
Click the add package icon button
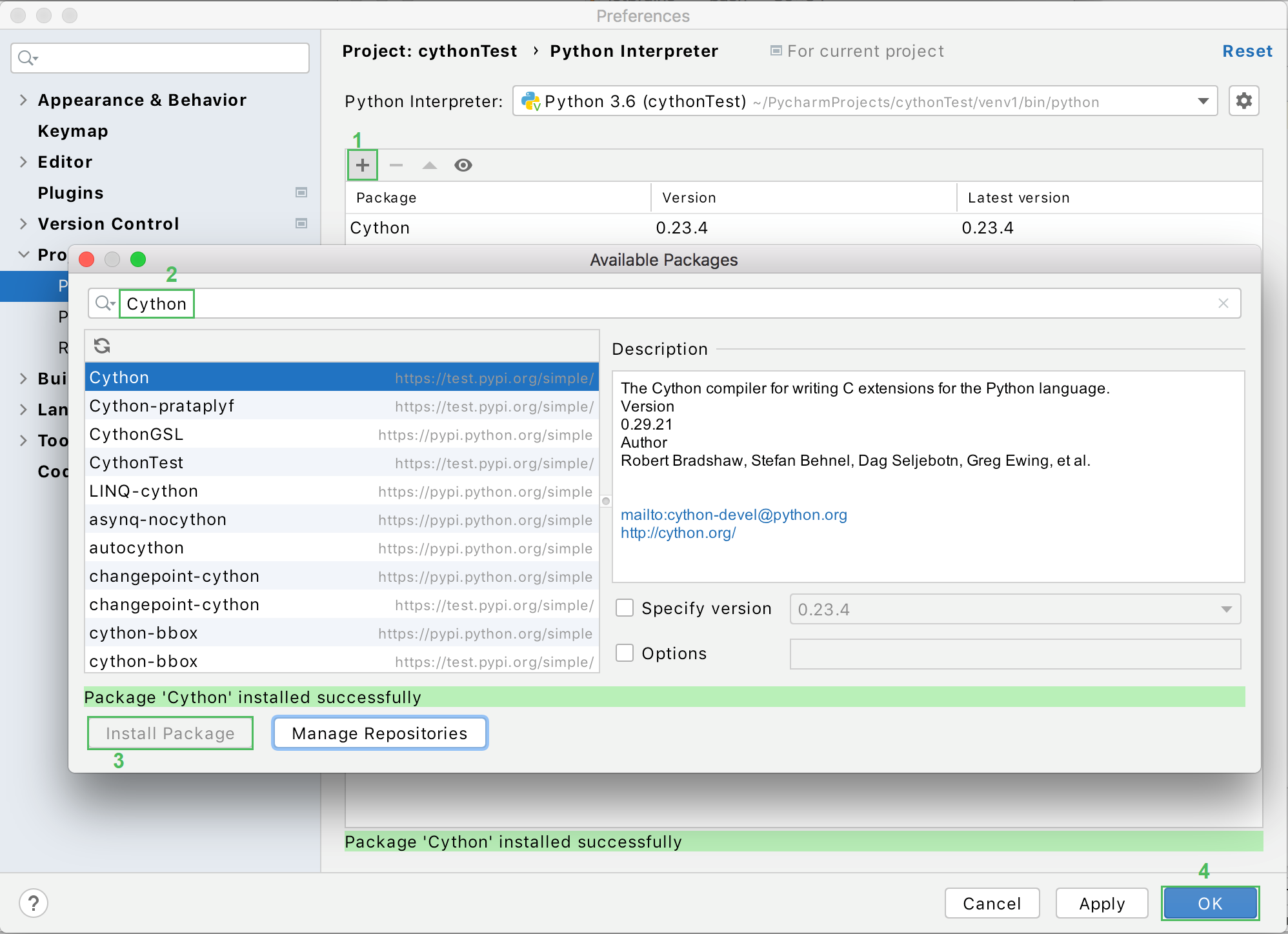pos(362,165)
